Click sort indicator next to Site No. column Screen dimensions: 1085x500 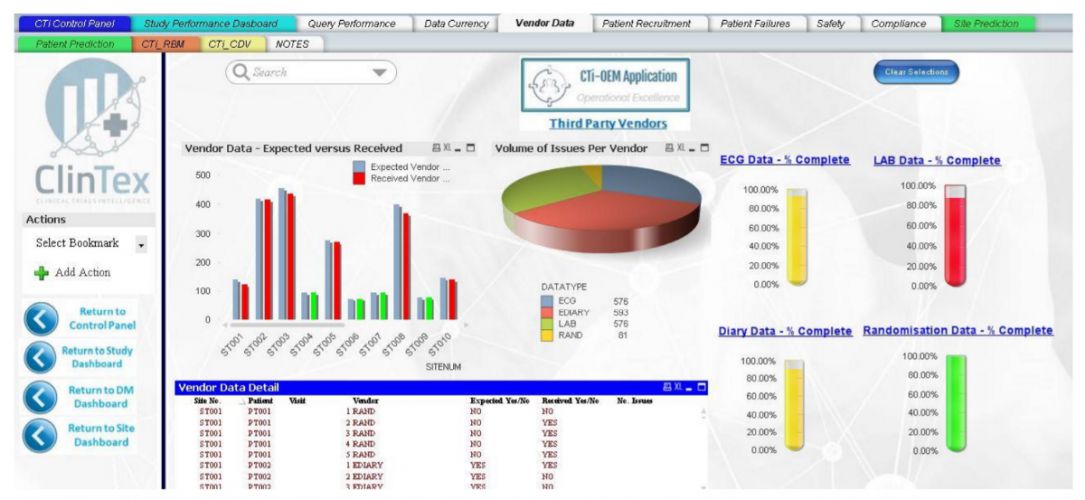click(x=241, y=402)
